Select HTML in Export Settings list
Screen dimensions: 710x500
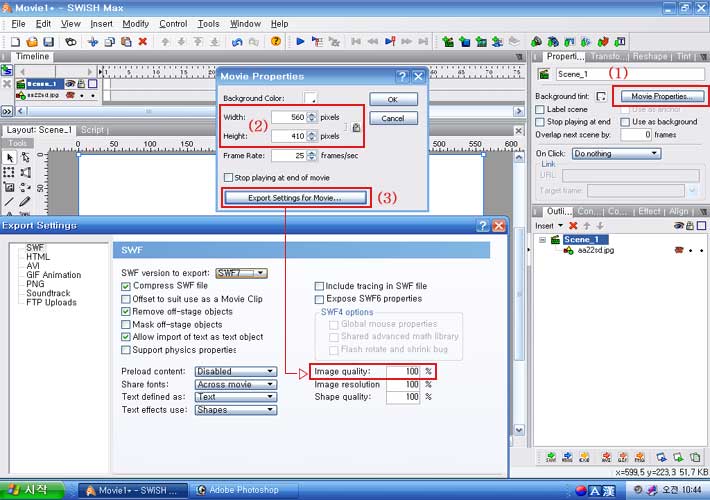tap(38, 257)
